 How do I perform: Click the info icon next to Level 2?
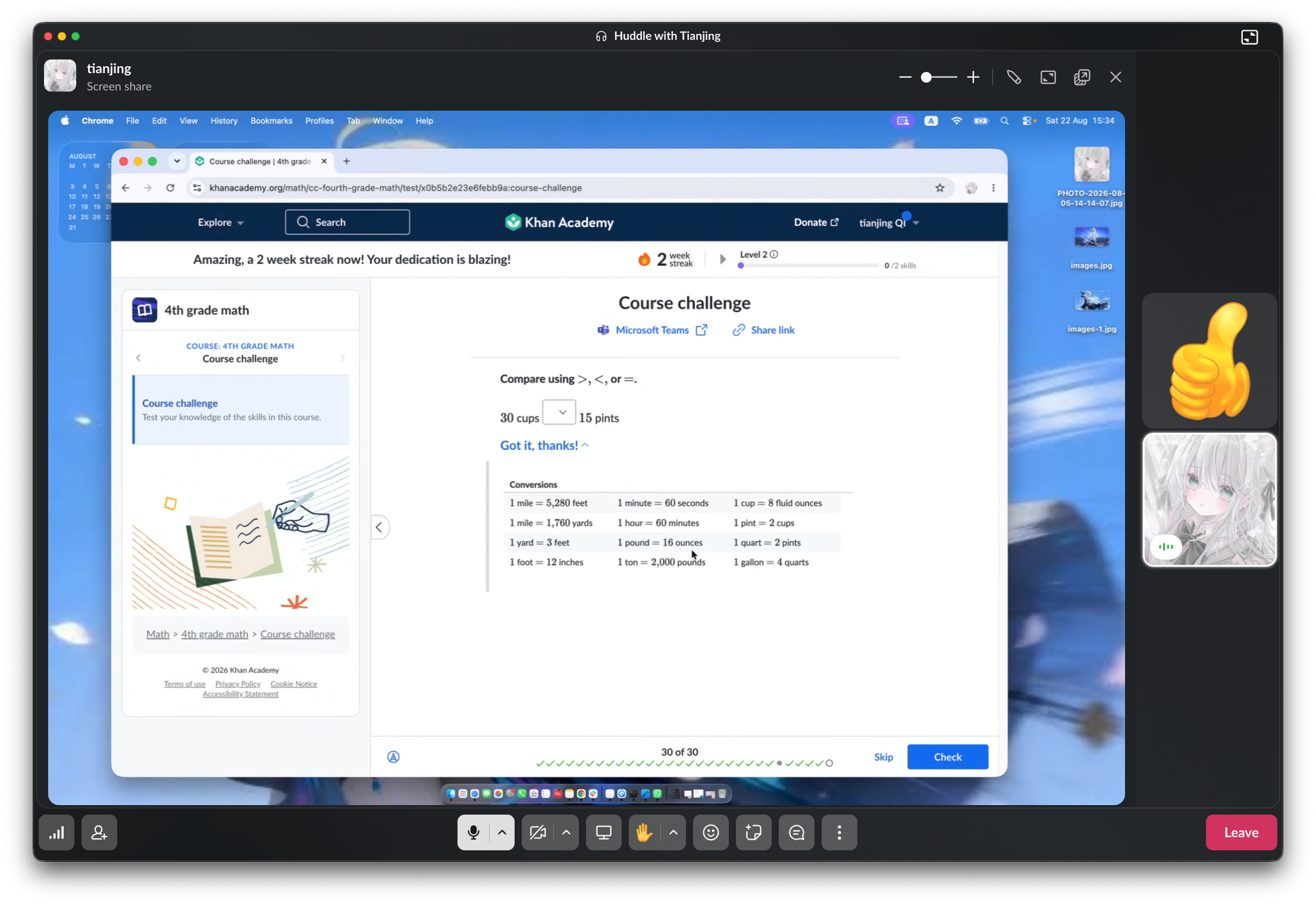(774, 254)
